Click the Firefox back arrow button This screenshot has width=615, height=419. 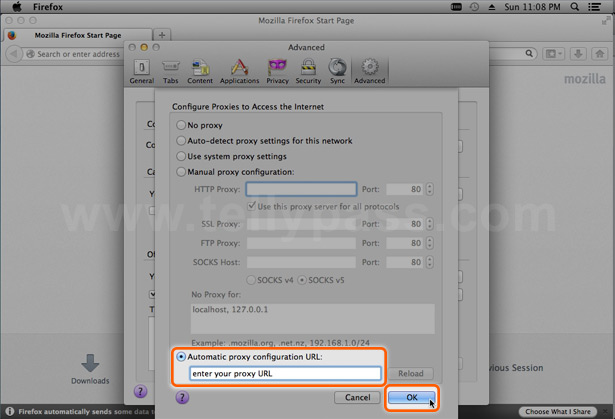pos(14,54)
